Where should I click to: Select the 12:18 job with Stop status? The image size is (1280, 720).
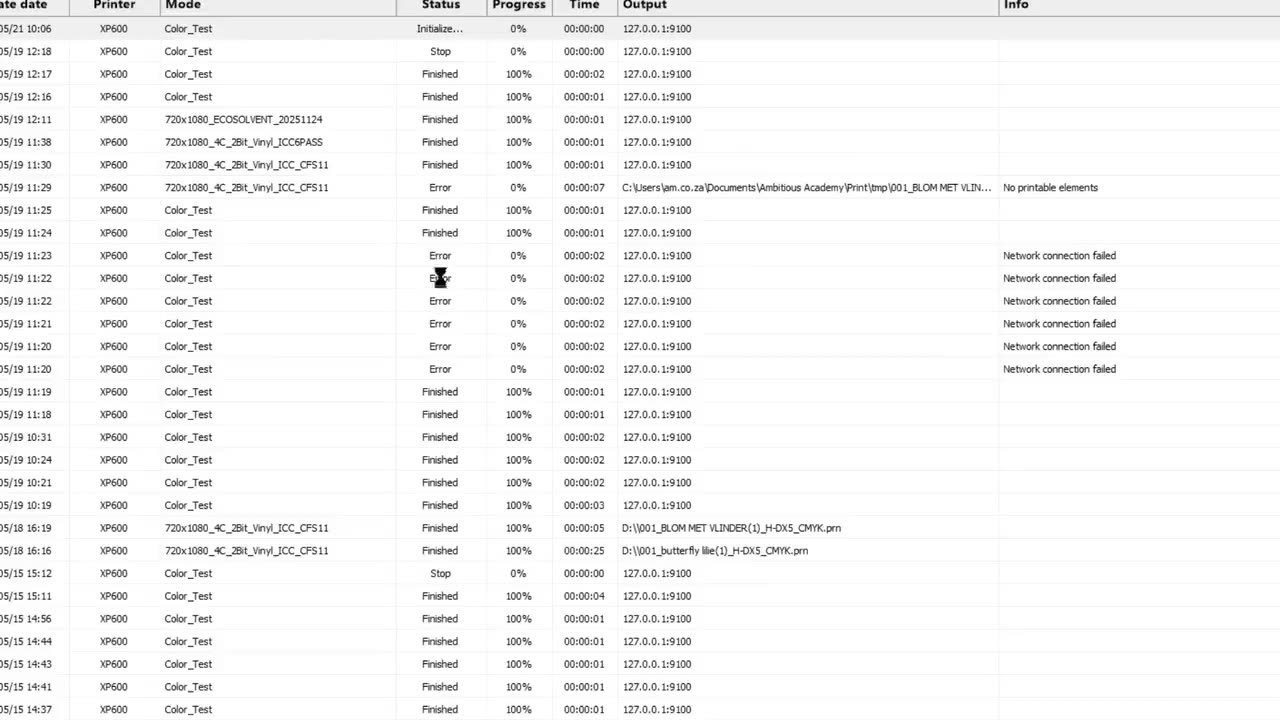tap(640, 51)
